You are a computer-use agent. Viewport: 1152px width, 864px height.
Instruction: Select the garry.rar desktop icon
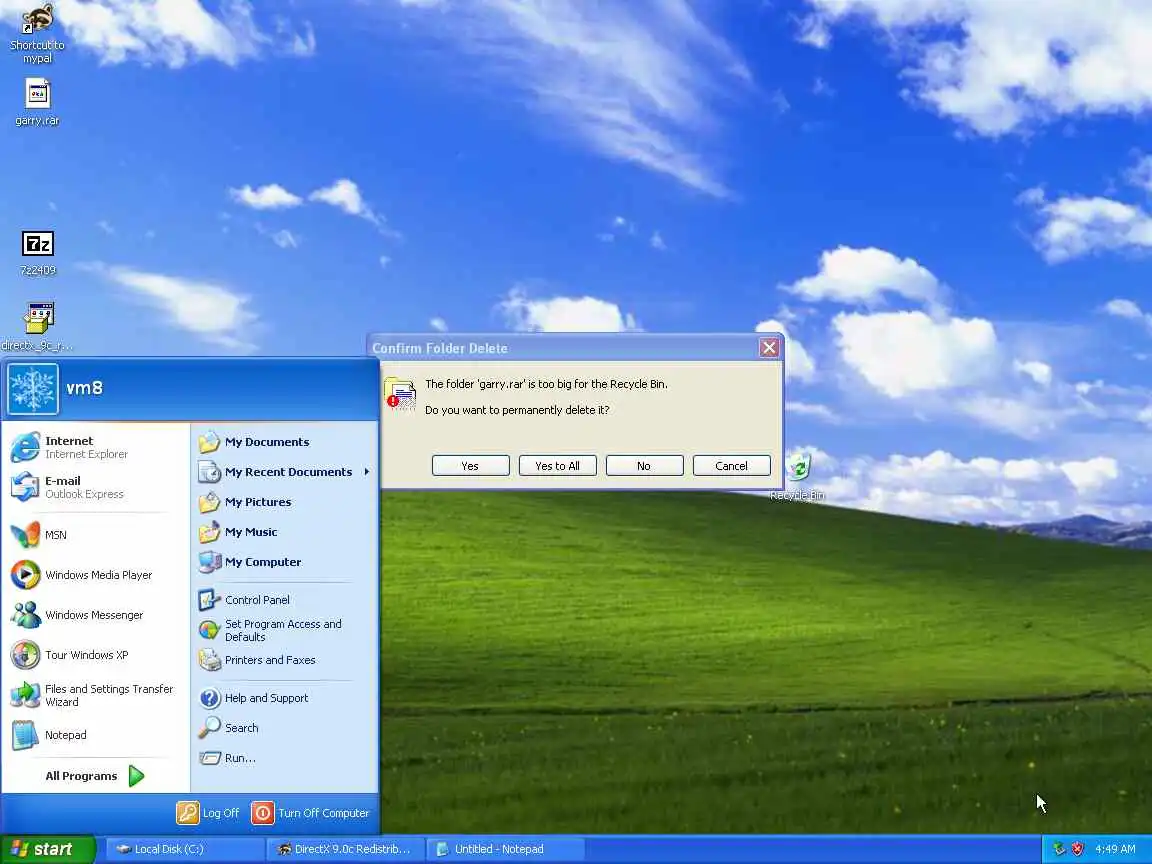pyautogui.click(x=37, y=102)
